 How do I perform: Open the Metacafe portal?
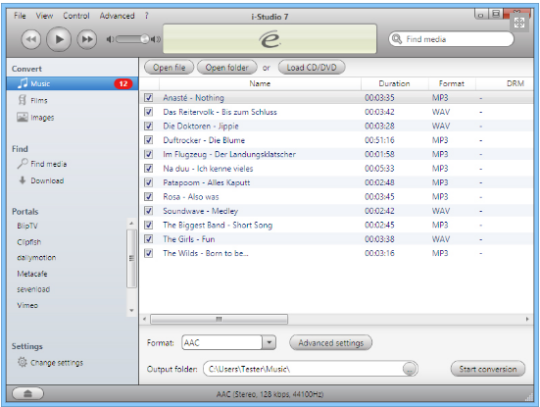(32, 274)
